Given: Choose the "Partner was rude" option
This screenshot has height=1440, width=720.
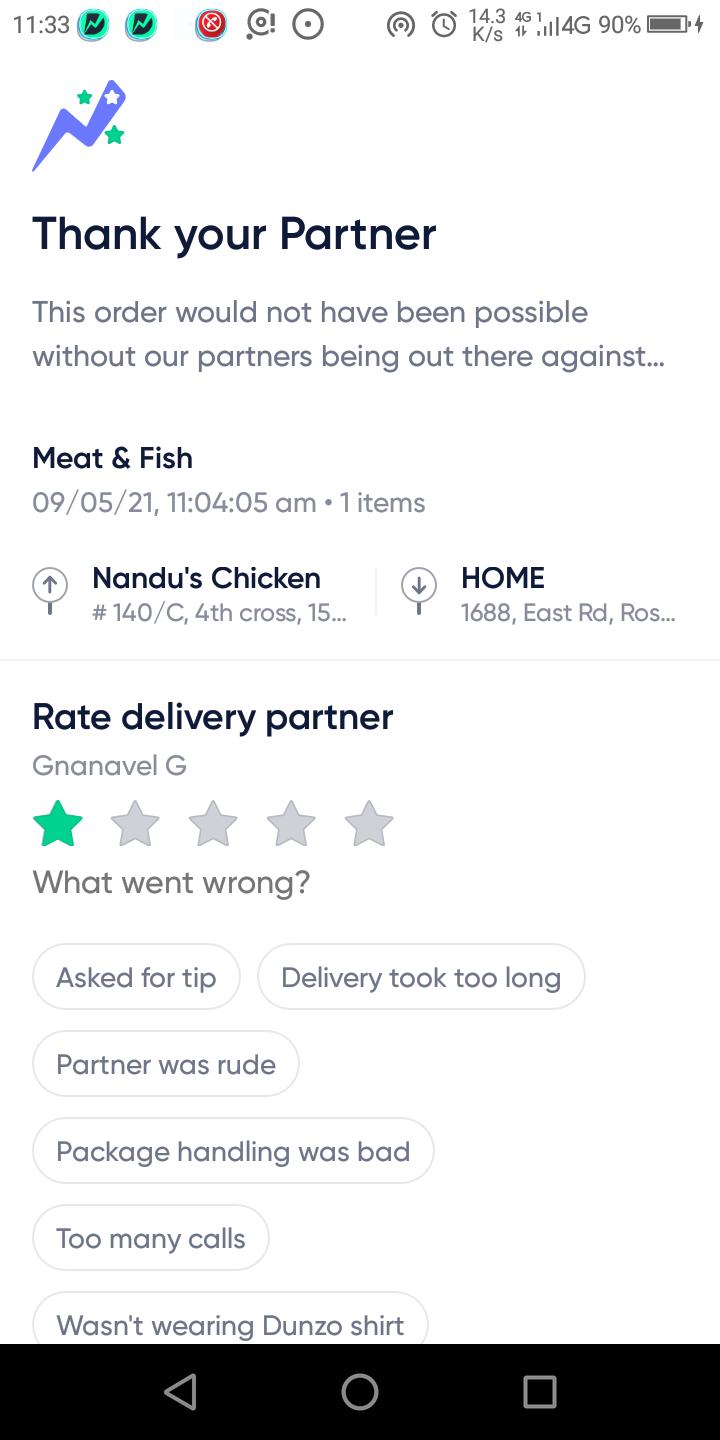Looking at the screenshot, I should point(166,1064).
